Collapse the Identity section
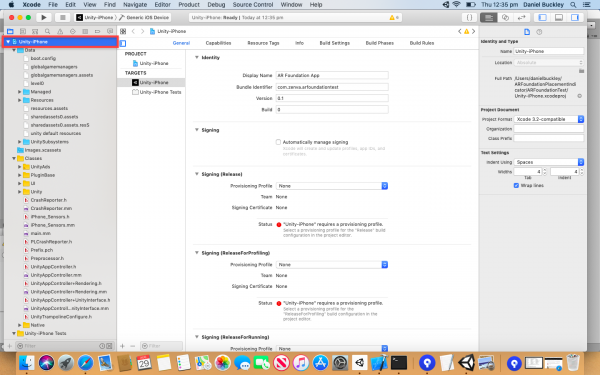This screenshot has width=600, height=375. (197, 57)
